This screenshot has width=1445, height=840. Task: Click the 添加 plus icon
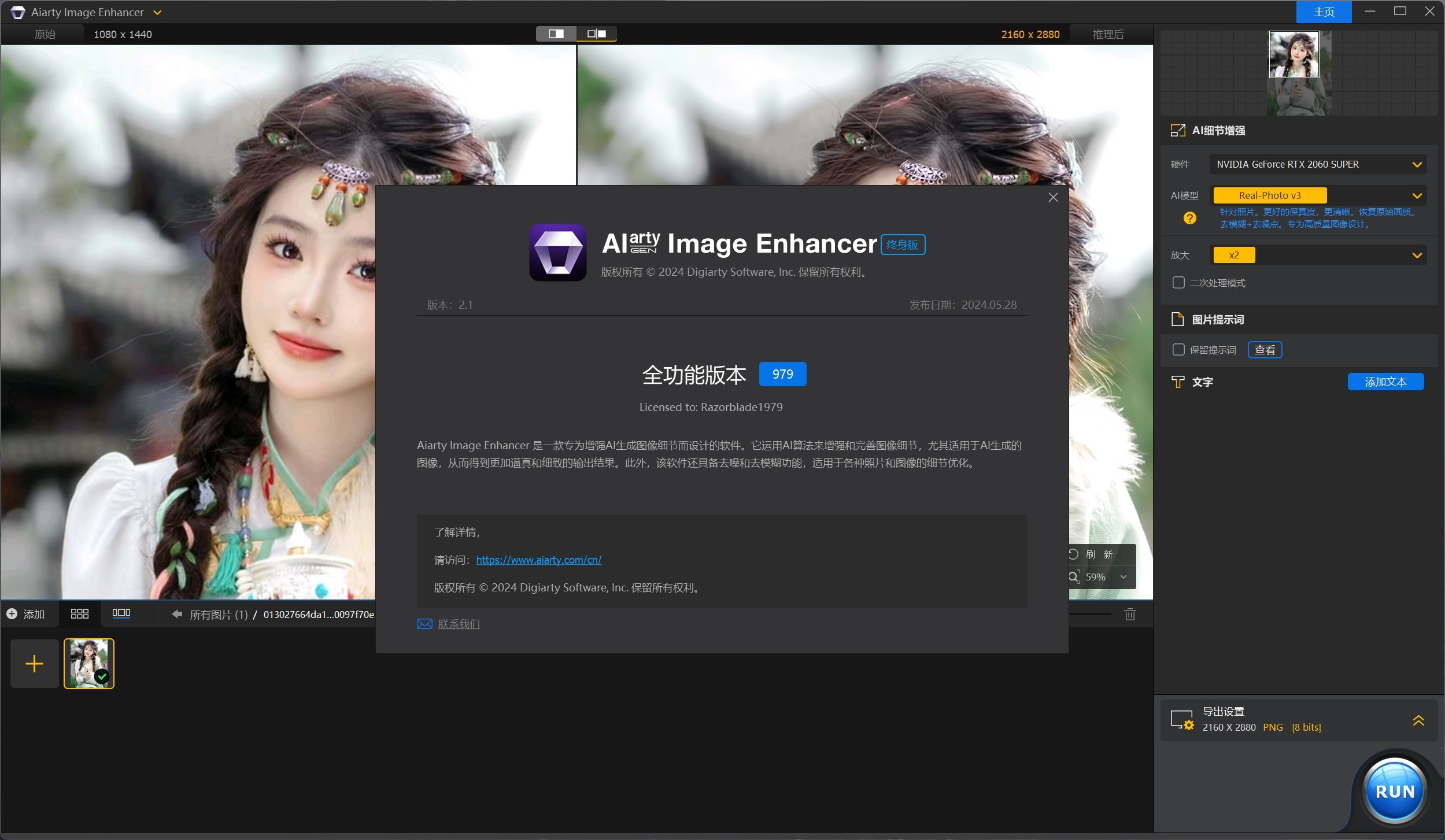12,614
